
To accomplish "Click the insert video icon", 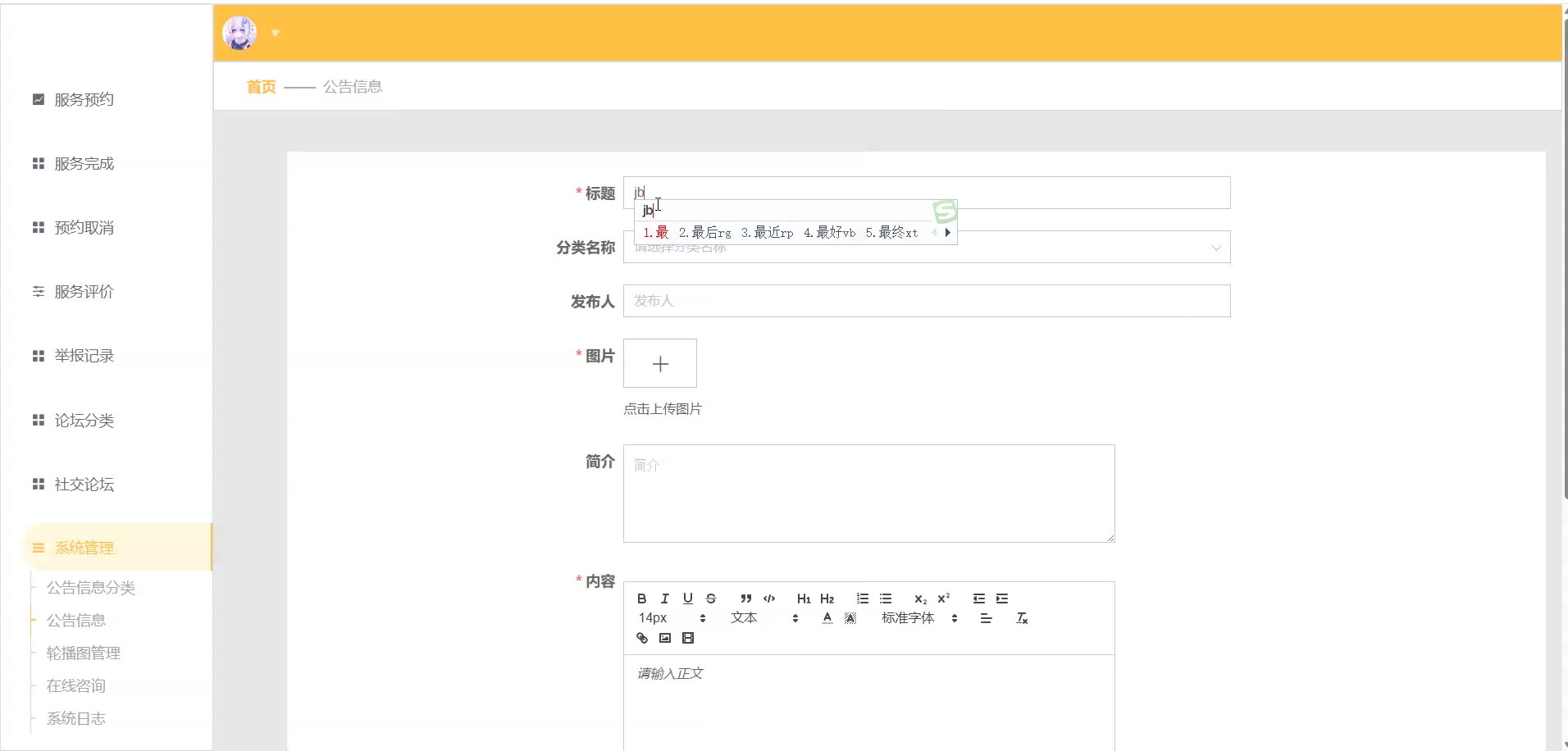I will (x=687, y=638).
